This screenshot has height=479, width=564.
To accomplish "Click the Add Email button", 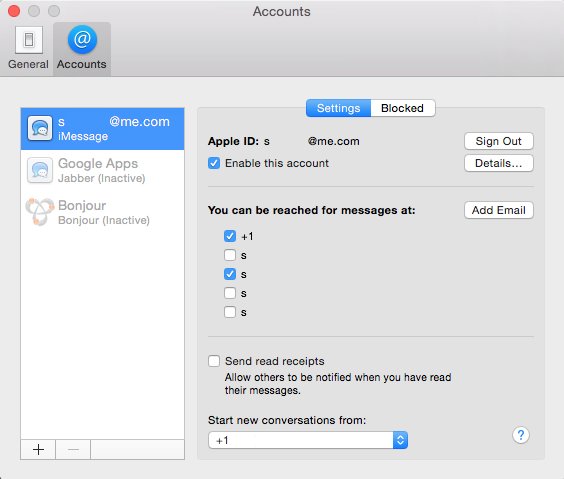I will click(499, 210).
